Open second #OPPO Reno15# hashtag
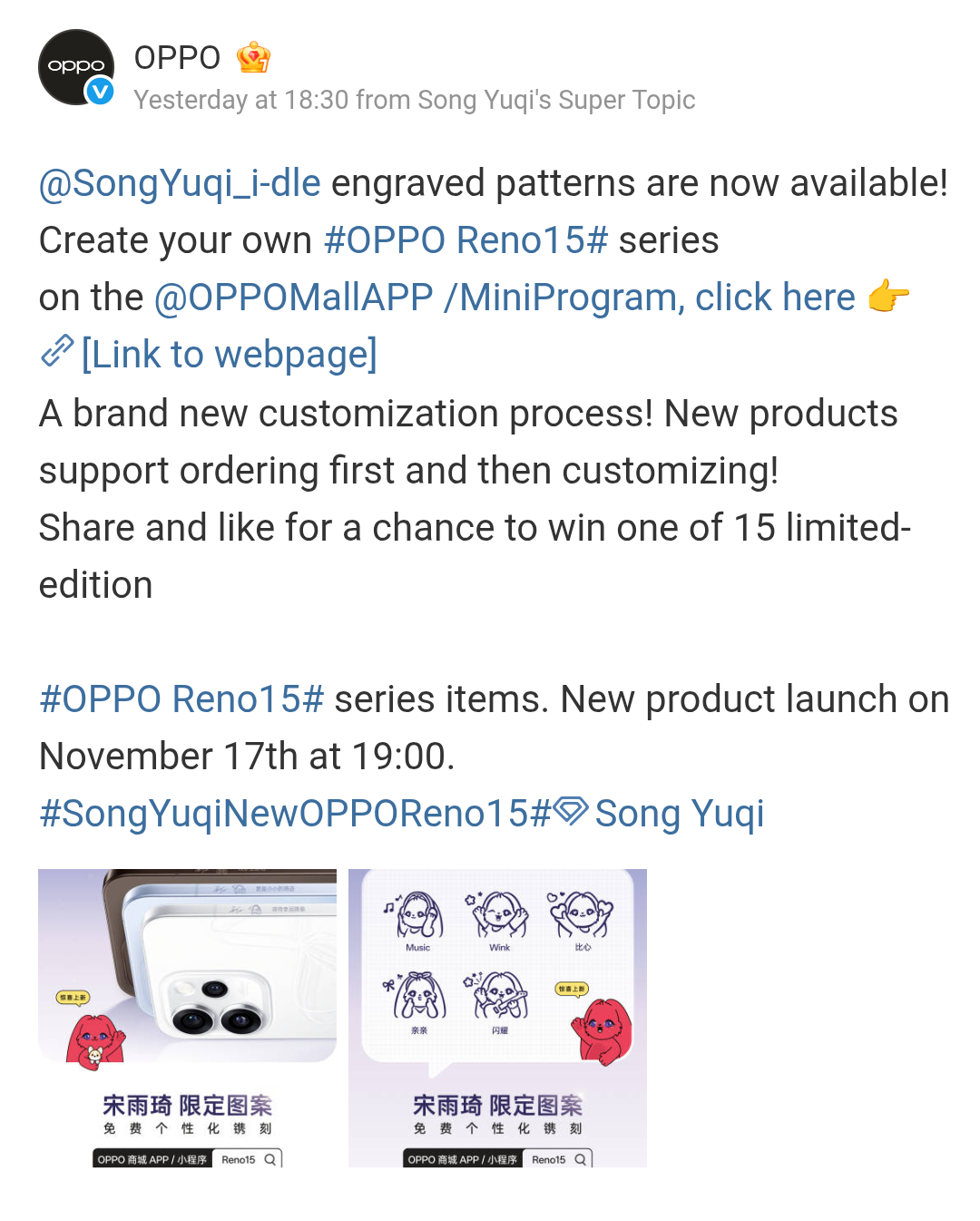The height and width of the screenshot is (1221, 980). 181,699
